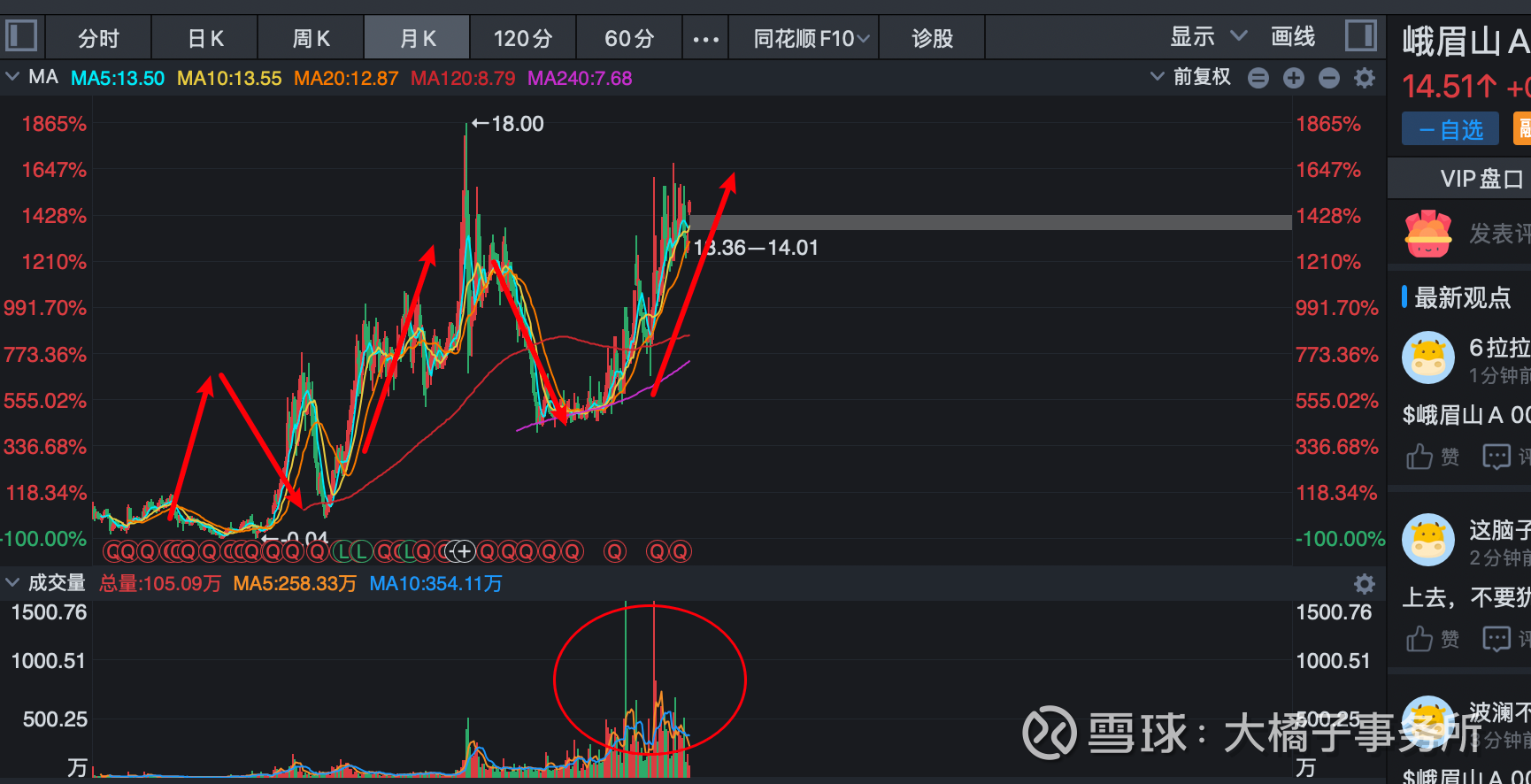Switch to the 日K tab
Image resolution: width=1531 pixels, height=784 pixels.
tap(205, 39)
